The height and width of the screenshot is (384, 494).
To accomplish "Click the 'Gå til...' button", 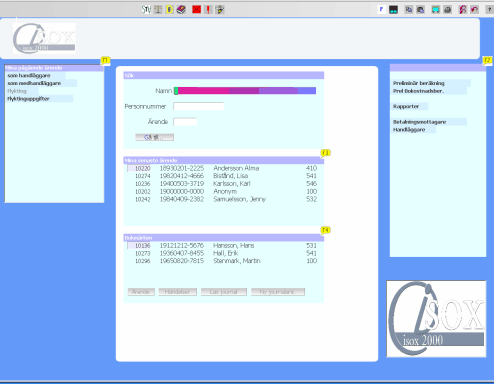I will point(154,137).
